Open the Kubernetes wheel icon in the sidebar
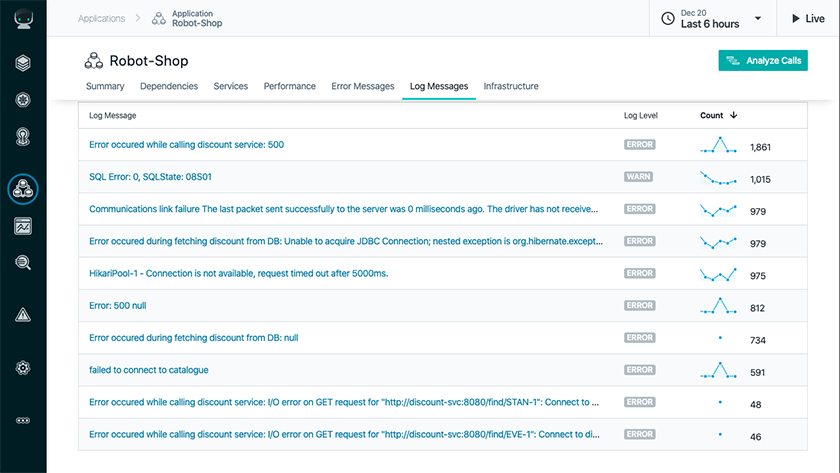840x473 pixels. click(x=23, y=100)
